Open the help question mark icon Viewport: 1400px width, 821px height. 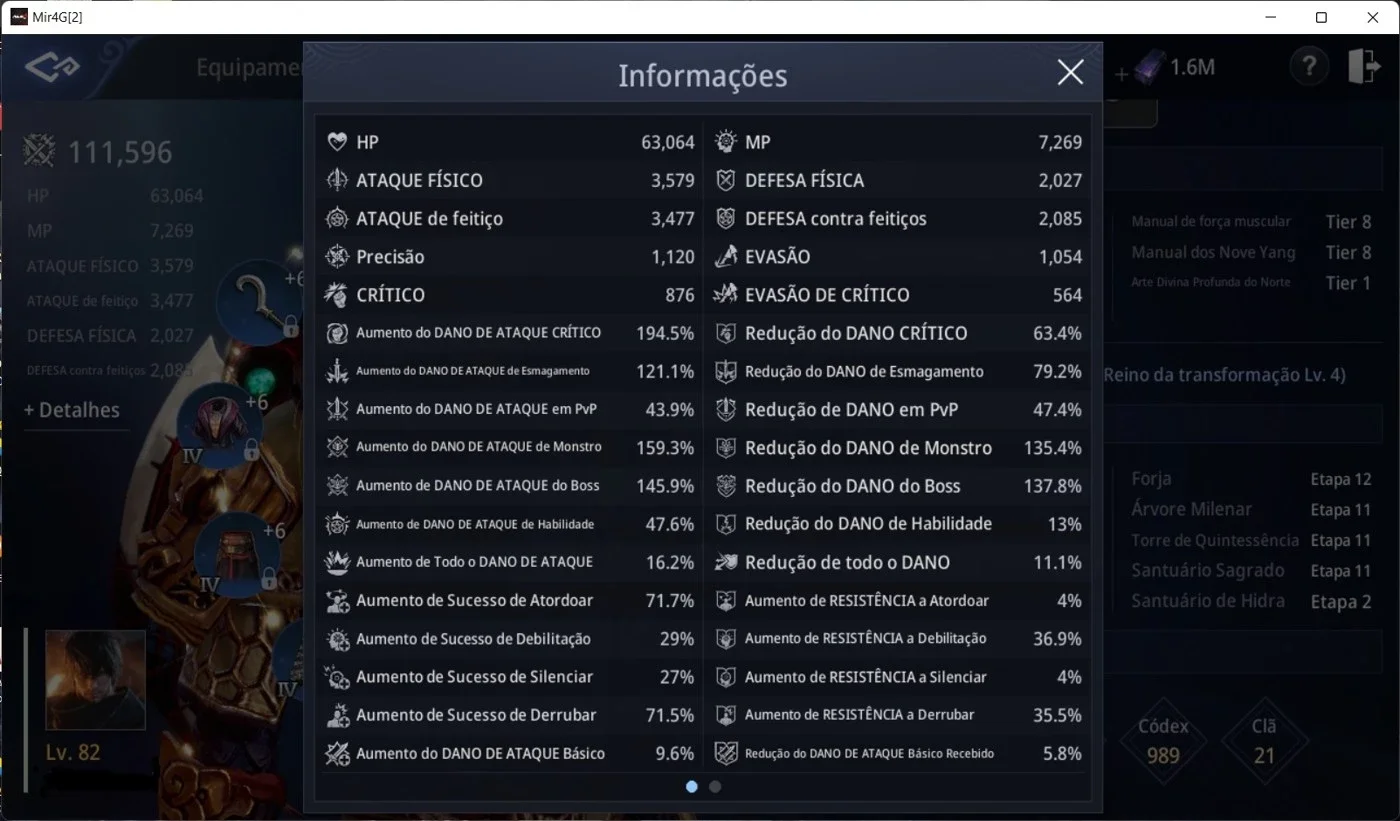pyautogui.click(x=1308, y=67)
